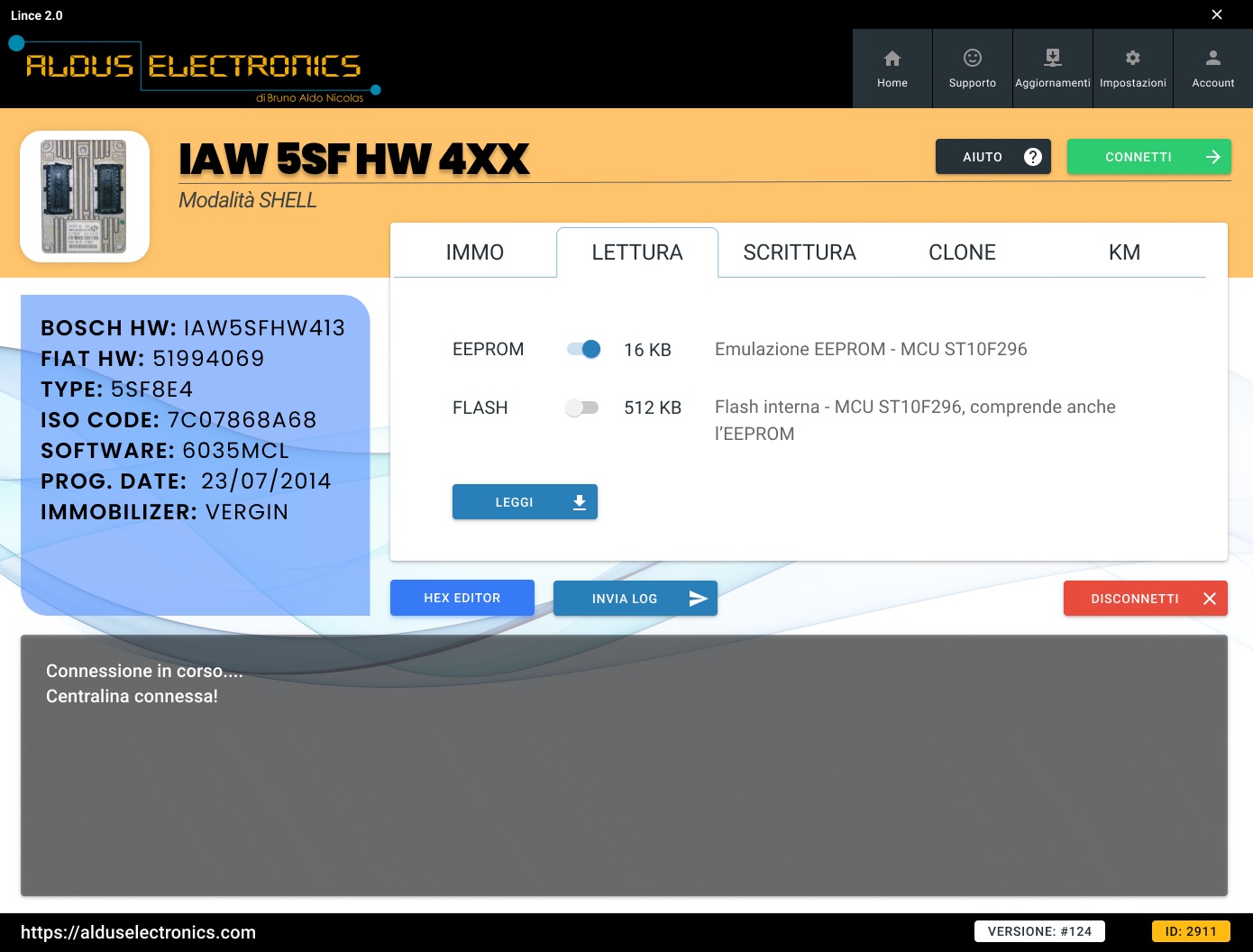Click the PROG. DATE value 23/07/2014
Screen dimensions: 1253x952
point(266,481)
